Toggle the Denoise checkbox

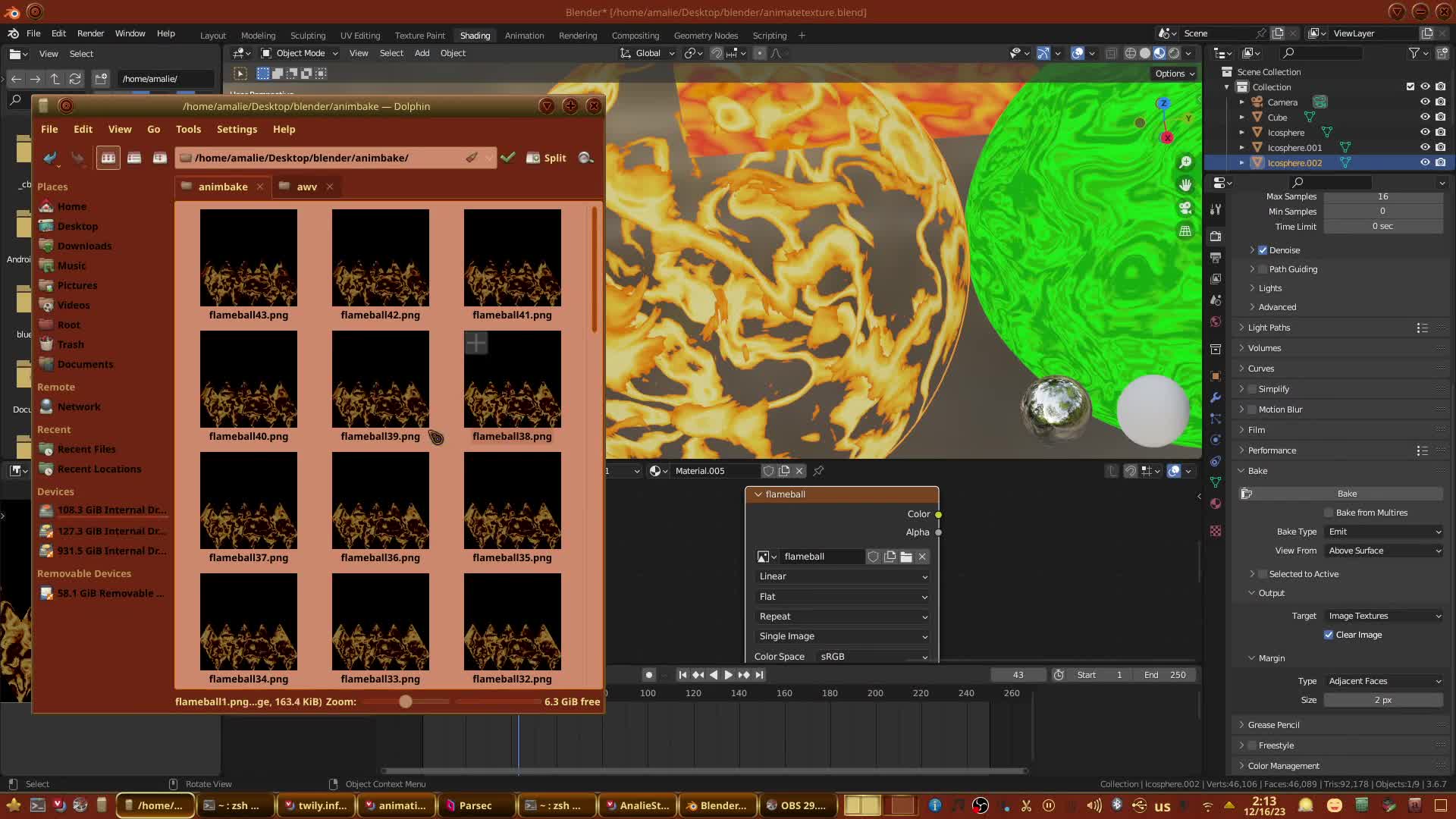1263,250
